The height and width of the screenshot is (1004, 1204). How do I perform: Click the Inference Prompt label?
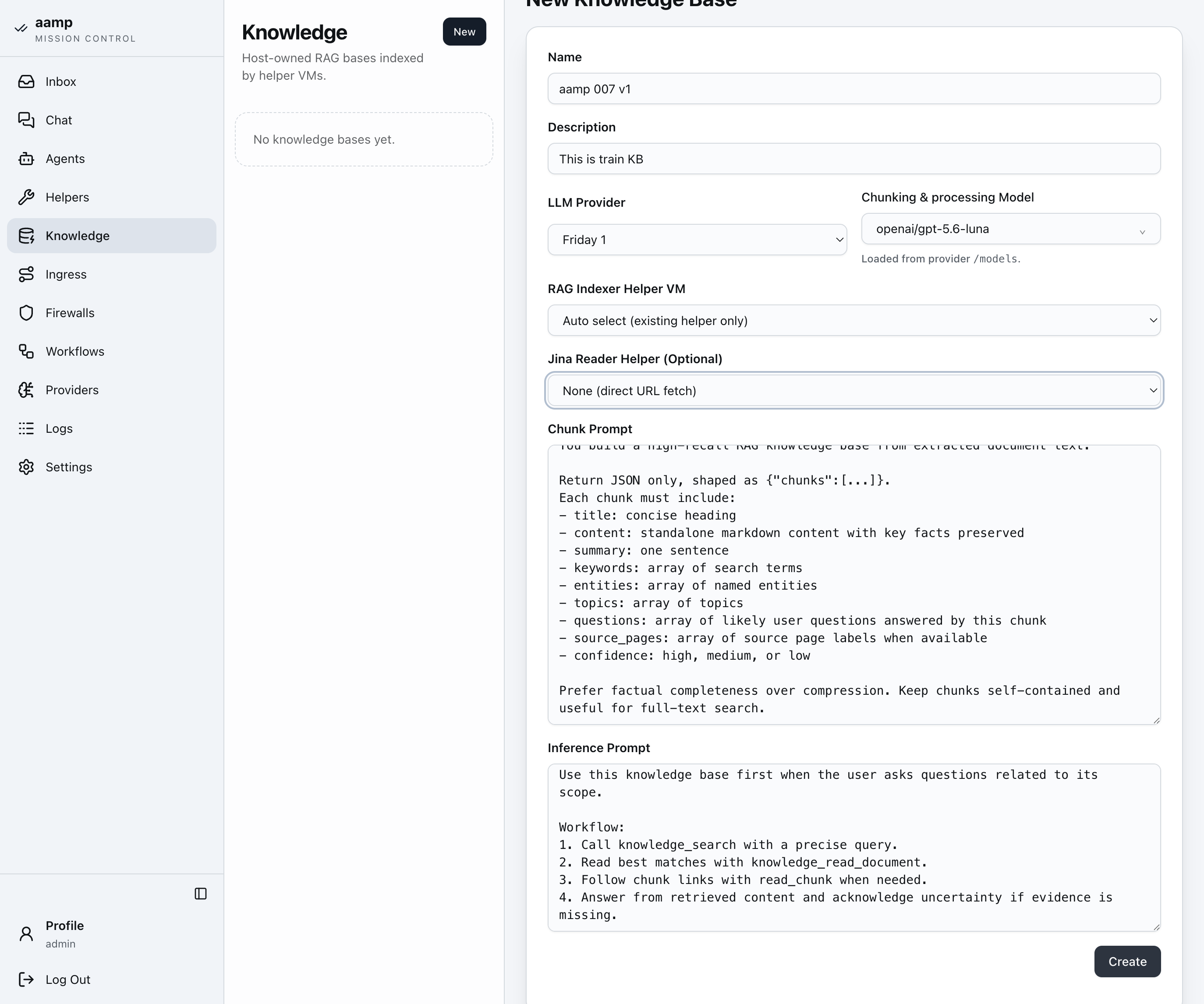(x=598, y=748)
